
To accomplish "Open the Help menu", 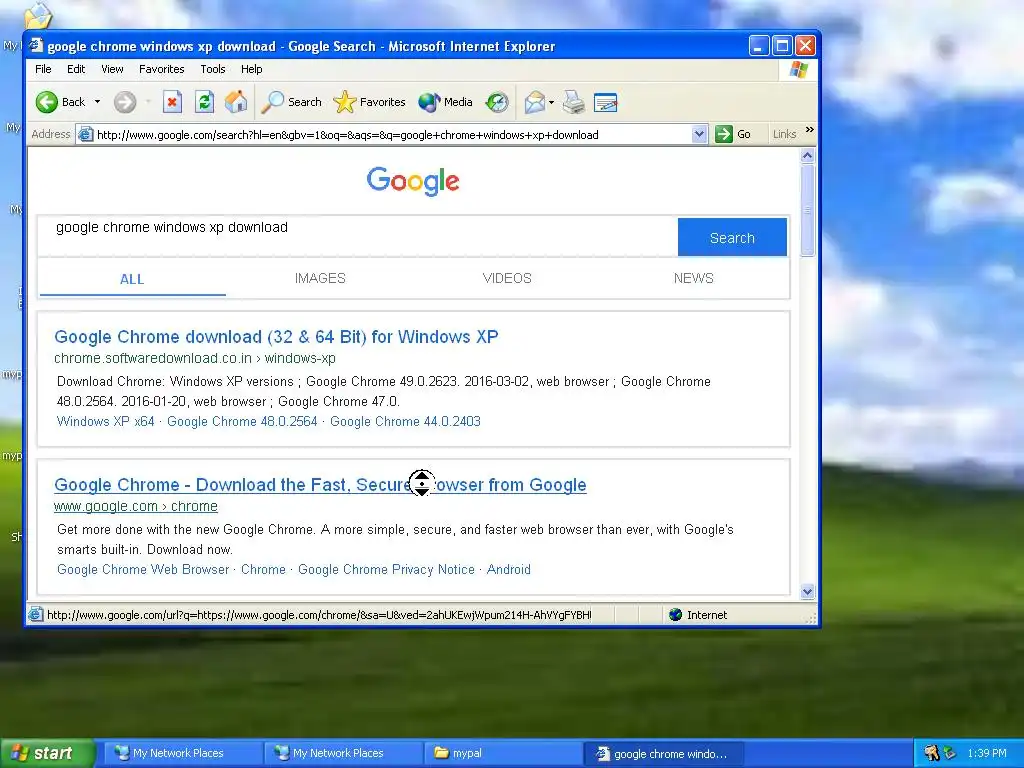I will coord(251,69).
